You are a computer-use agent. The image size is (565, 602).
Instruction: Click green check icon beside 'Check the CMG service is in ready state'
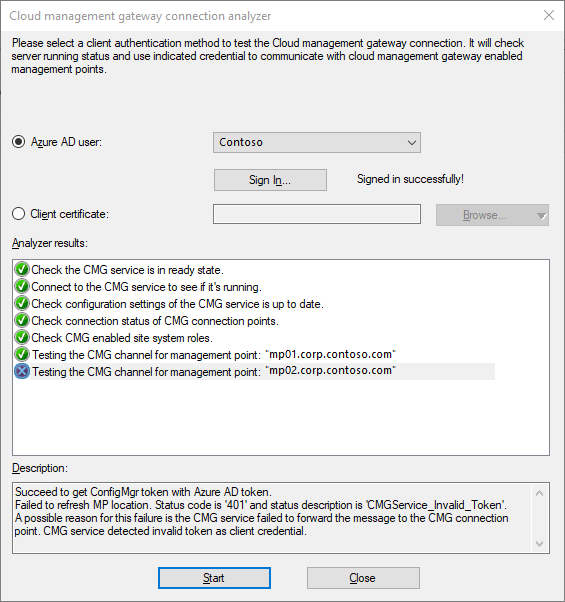pos(22,270)
